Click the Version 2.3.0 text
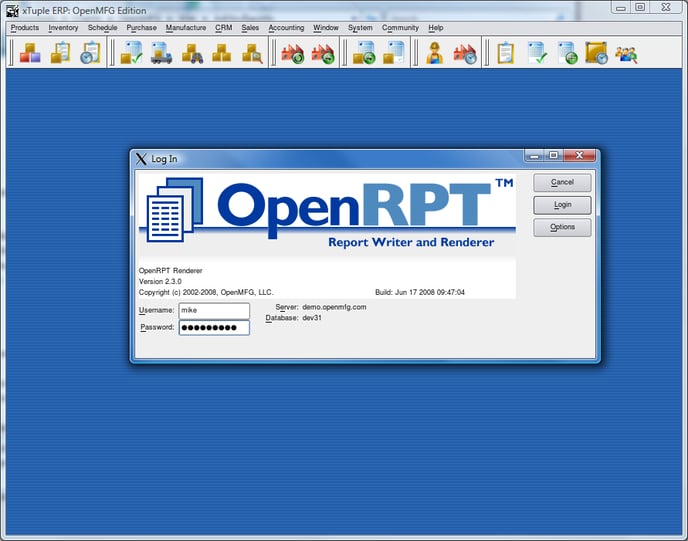 (160, 281)
